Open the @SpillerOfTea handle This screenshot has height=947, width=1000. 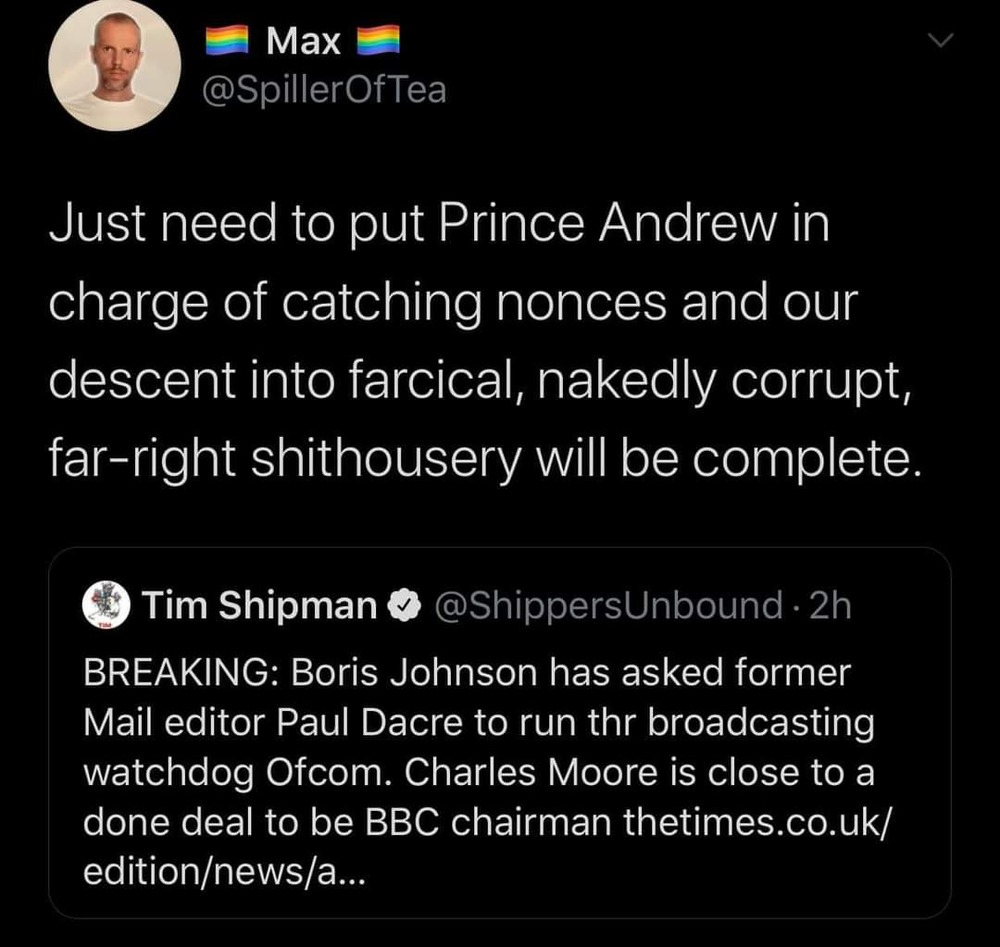tap(325, 90)
